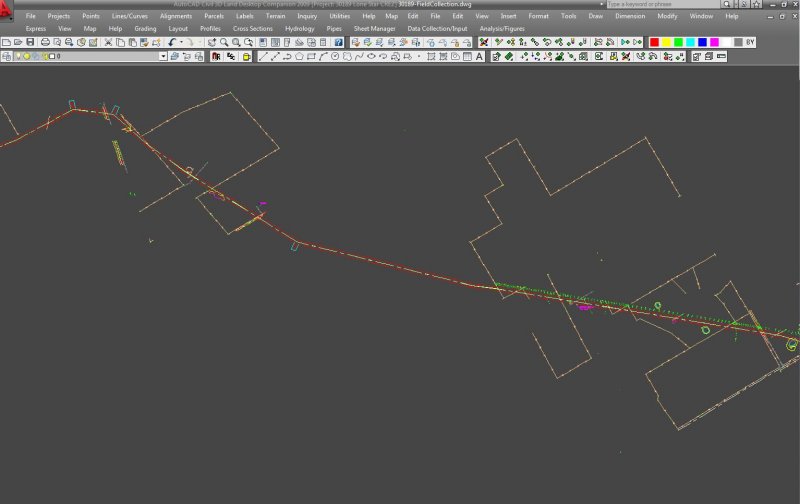Click the Search magnifier icon in title bar

coord(727,4)
